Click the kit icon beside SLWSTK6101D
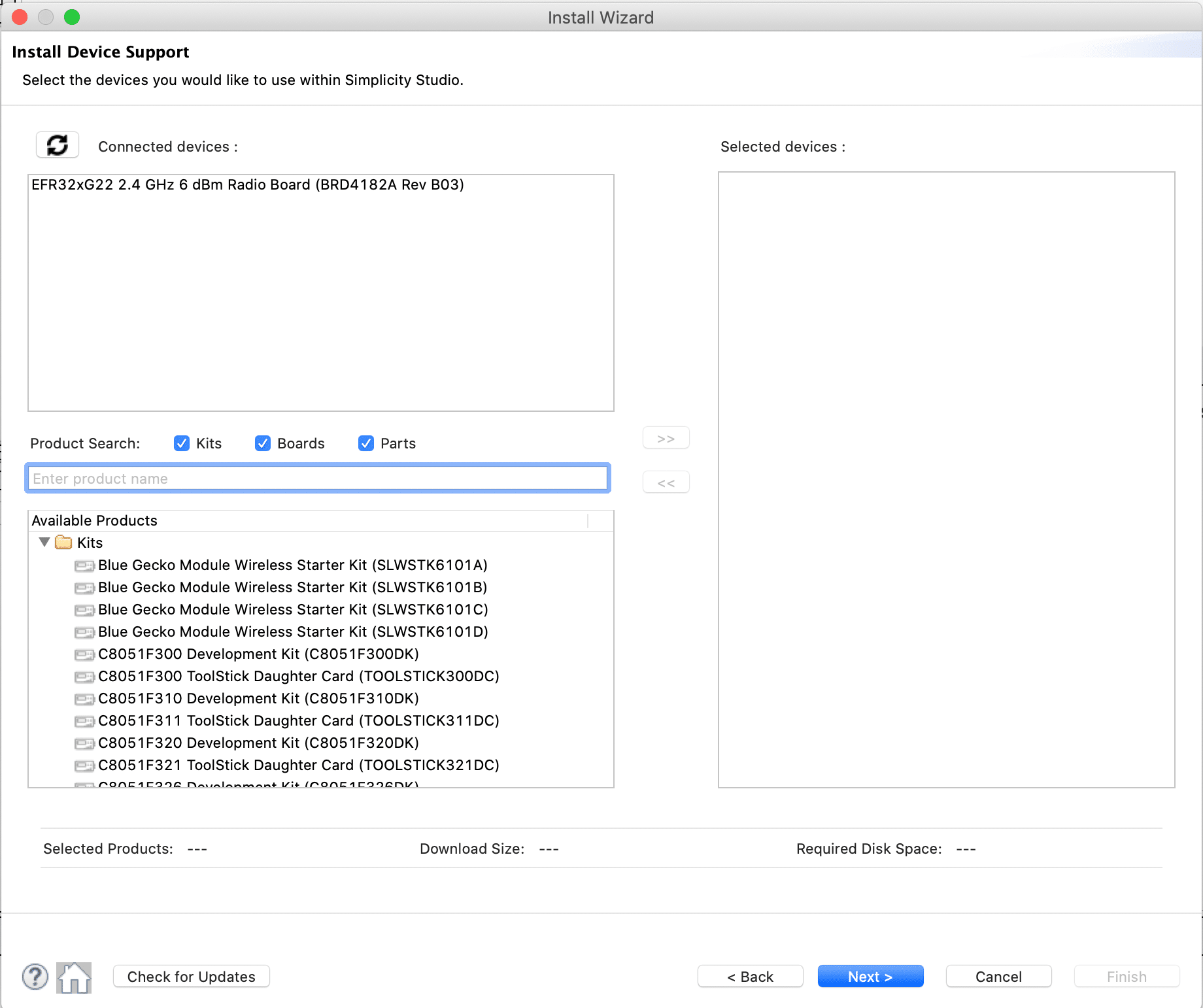1203x1008 pixels. 84,632
